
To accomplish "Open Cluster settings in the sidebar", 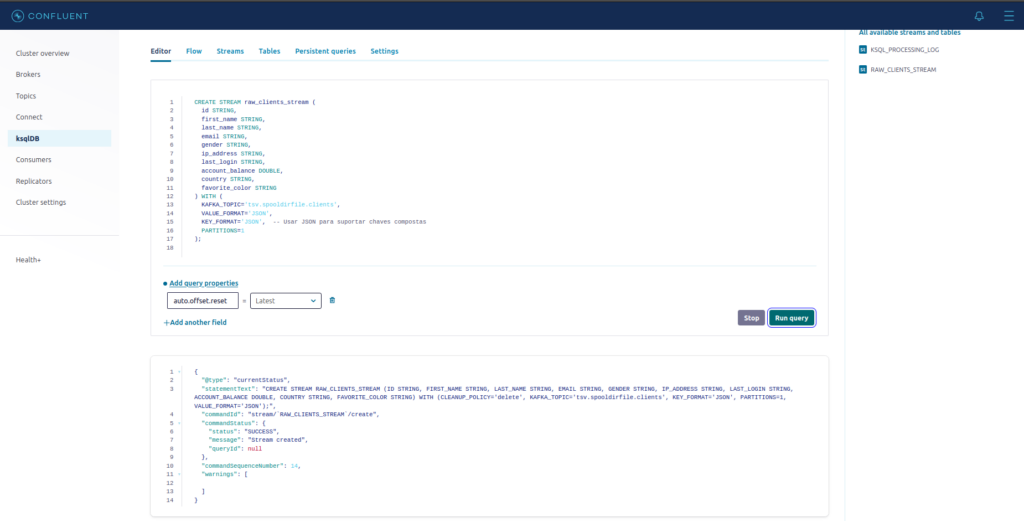I will (x=41, y=202).
